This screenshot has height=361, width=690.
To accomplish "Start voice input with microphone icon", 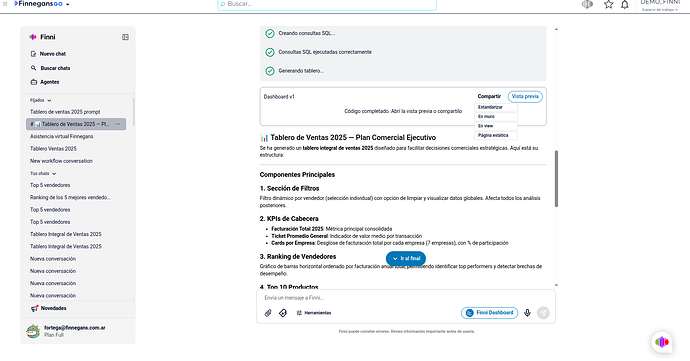I will (527, 313).
